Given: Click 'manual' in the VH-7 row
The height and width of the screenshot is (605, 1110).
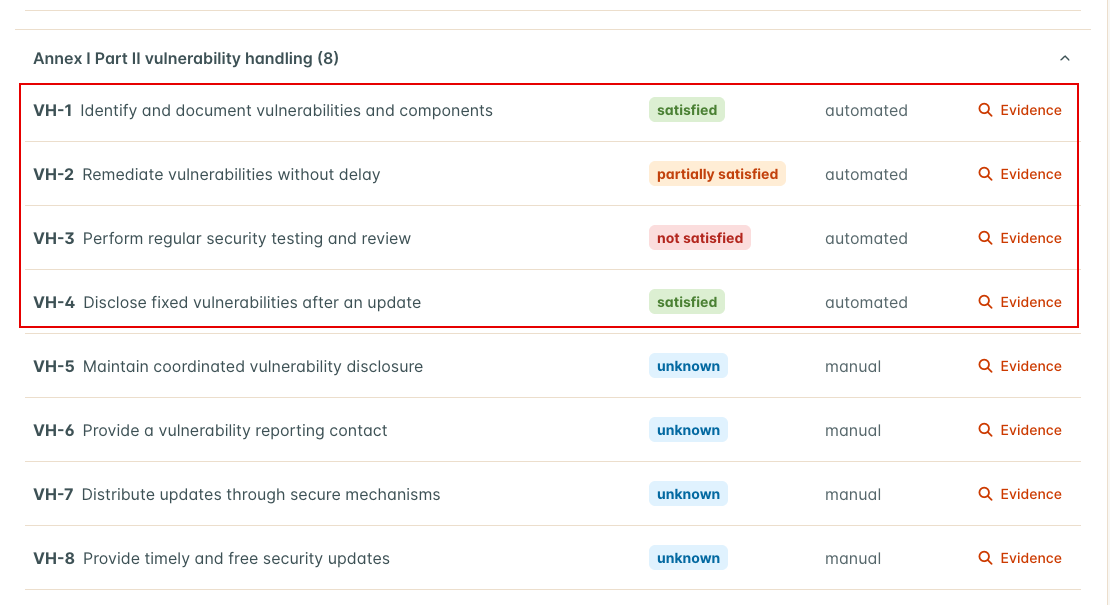Looking at the screenshot, I should pyautogui.click(x=853, y=495).
